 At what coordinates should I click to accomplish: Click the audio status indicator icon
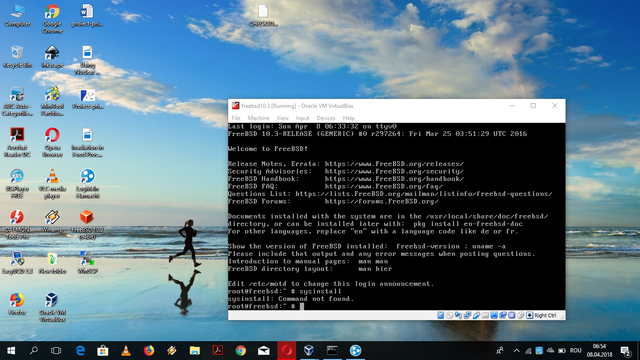(458, 315)
